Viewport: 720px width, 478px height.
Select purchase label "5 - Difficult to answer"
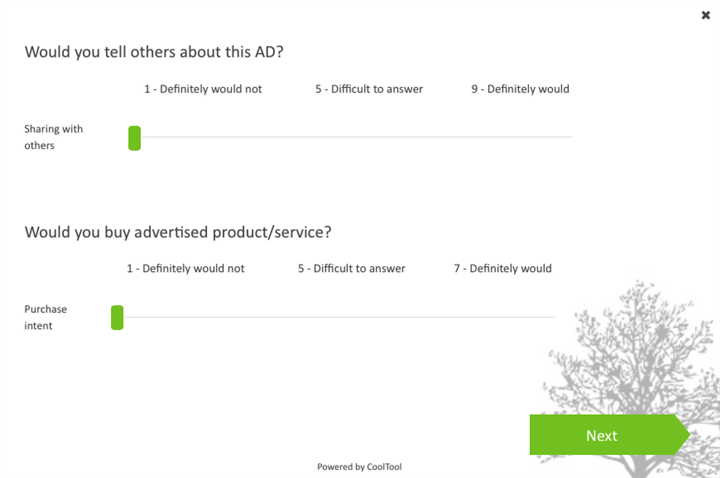(x=351, y=268)
